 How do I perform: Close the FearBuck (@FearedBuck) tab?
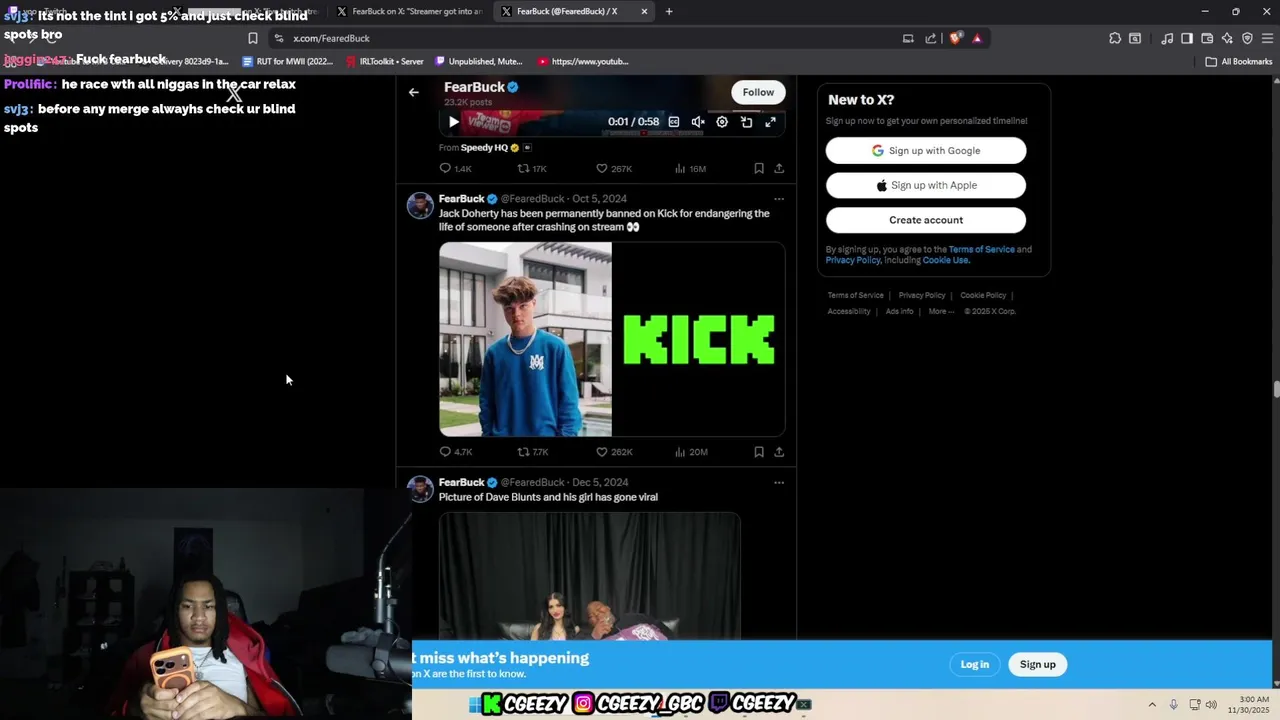coord(644,12)
